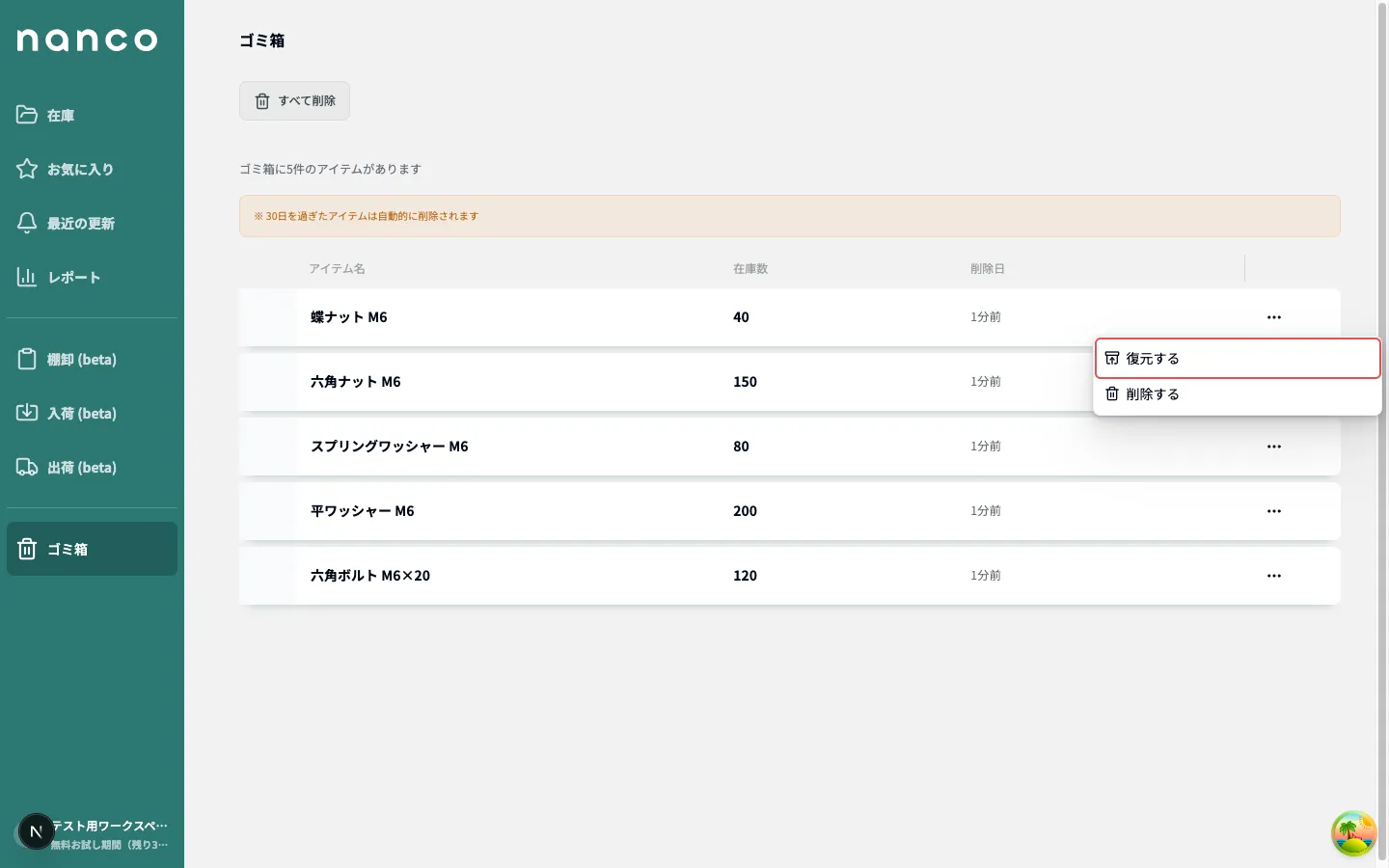Open more options for 六角ボルト M6×20
Image resolution: width=1389 pixels, height=868 pixels.
point(1274,576)
